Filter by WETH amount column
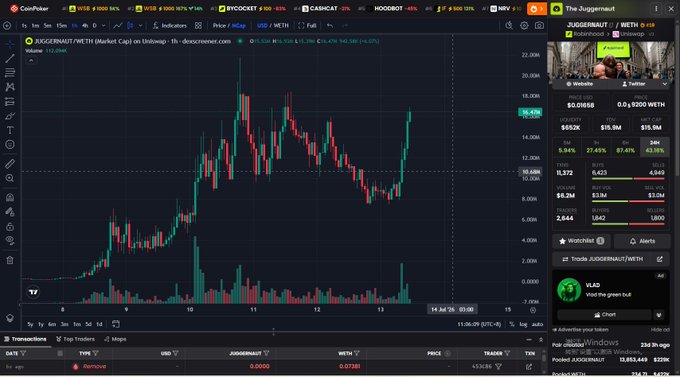Screen dimensions: 680x377 [x=356, y=354]
